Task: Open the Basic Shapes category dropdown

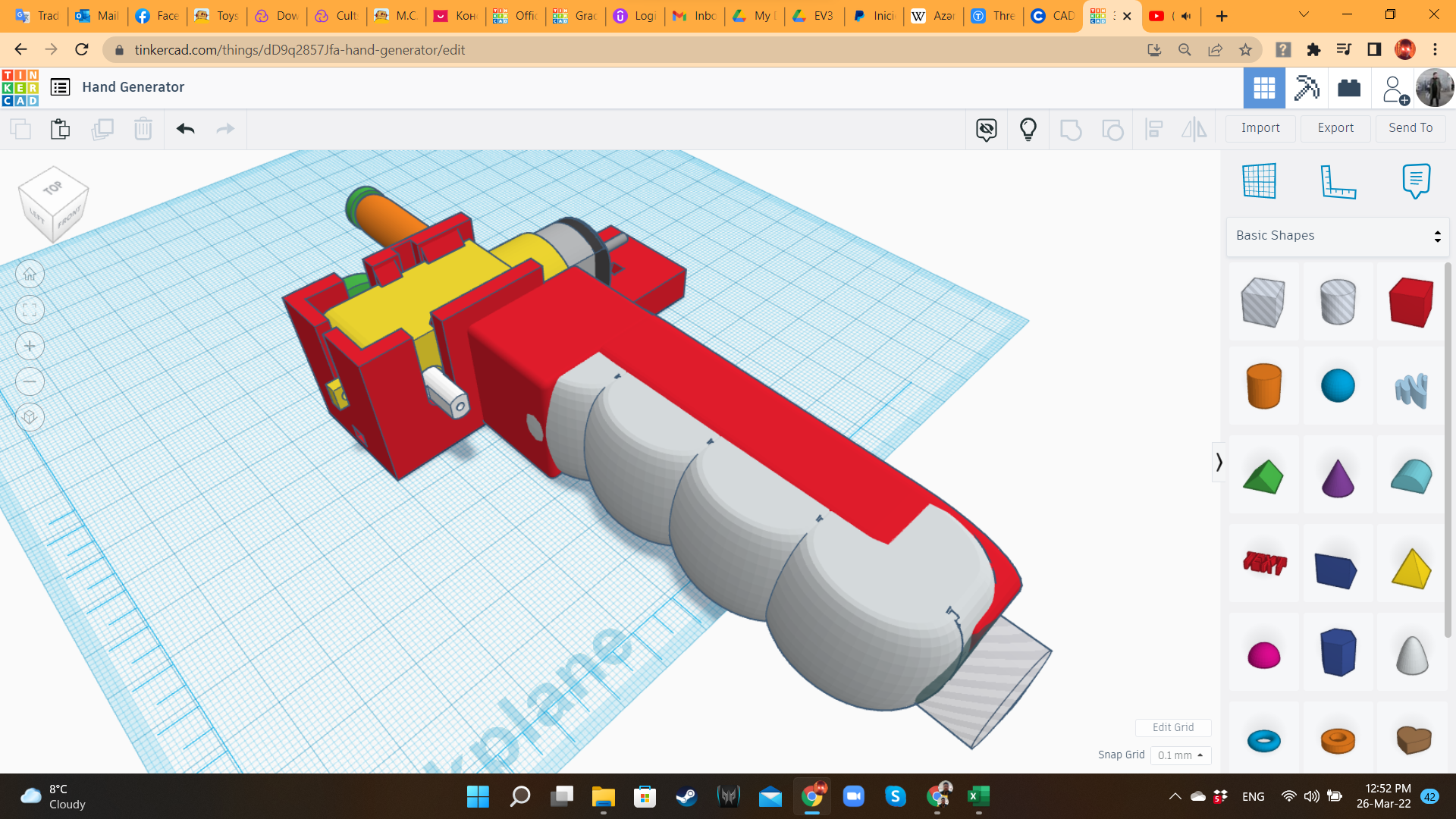Action: coord(1338,236)
